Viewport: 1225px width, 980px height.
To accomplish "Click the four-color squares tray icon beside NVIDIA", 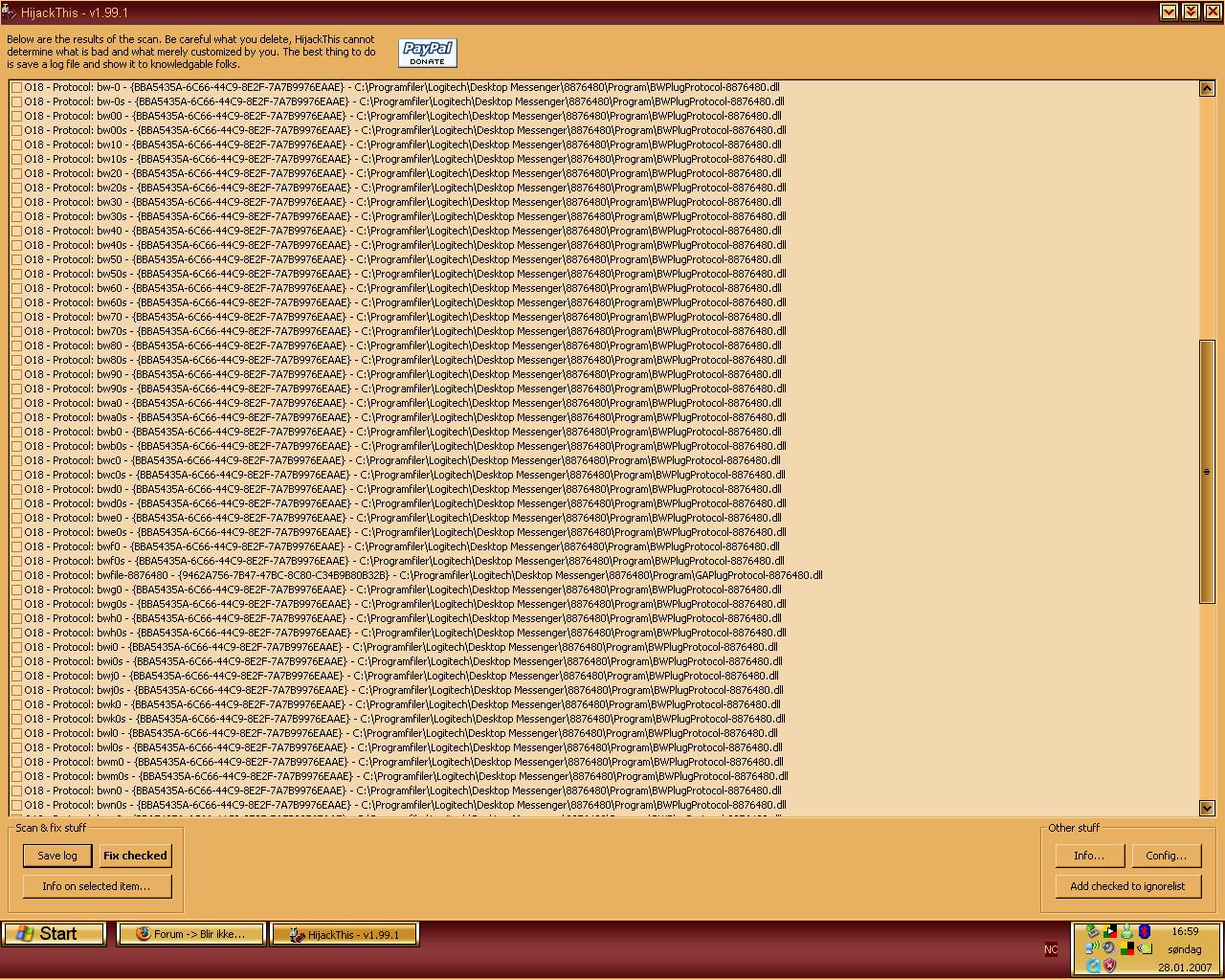I will 1127,948.
